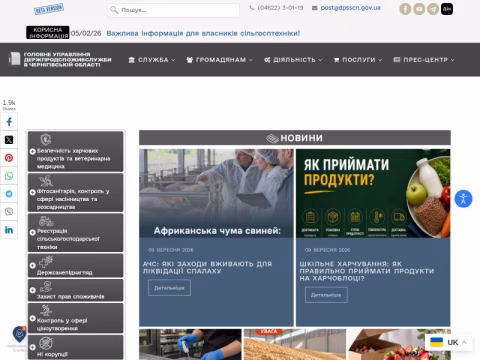Click the (04622) 3-01-19 phone number
480x360 pixels.
280,8
